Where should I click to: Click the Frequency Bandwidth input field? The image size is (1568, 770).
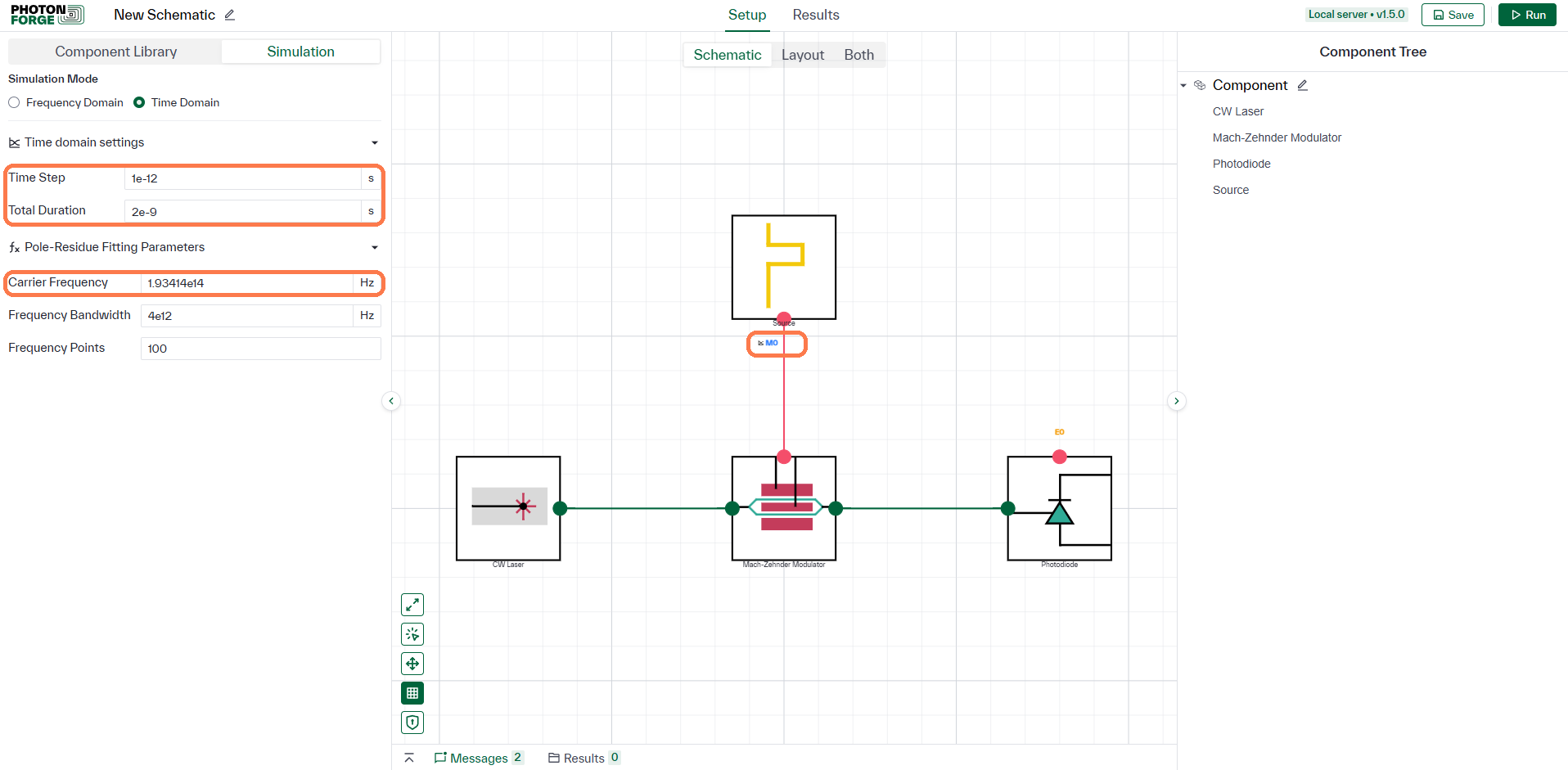pyautogui.click(x=247, y=316)
